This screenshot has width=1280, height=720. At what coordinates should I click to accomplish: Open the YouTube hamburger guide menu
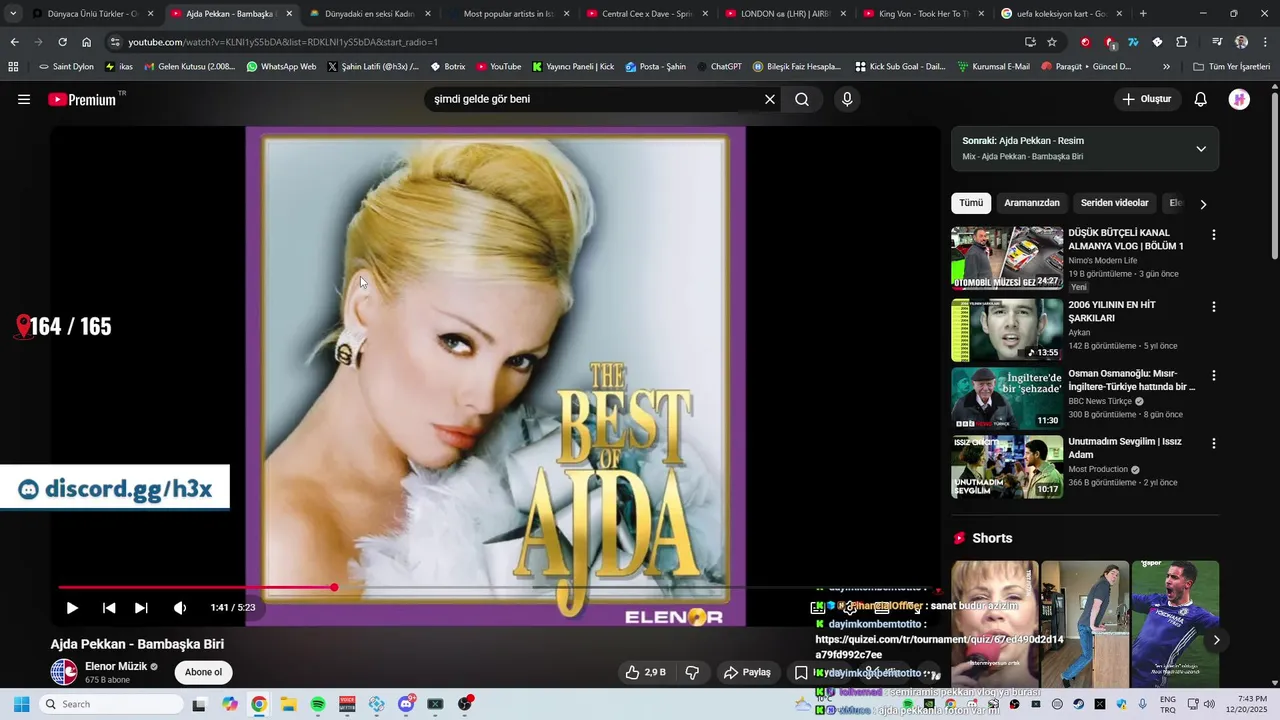[x=24, y=100]
